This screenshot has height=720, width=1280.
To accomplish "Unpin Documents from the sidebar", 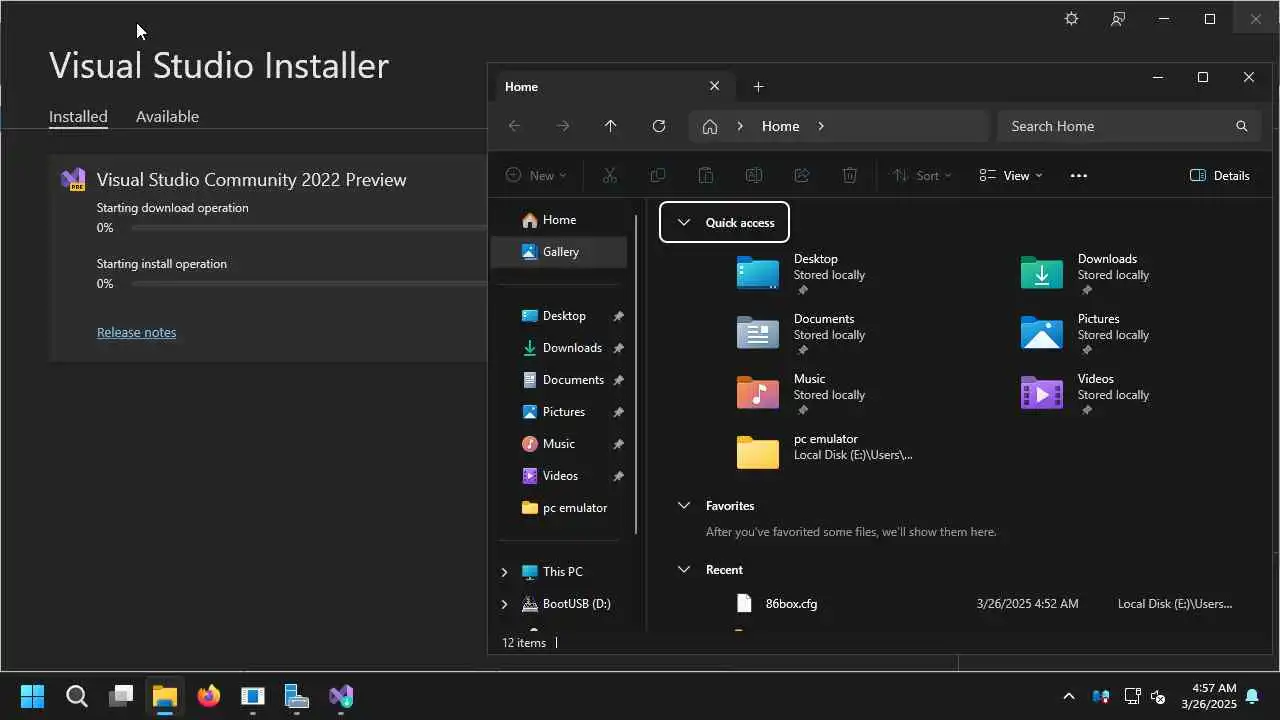I will pos(618,380).
